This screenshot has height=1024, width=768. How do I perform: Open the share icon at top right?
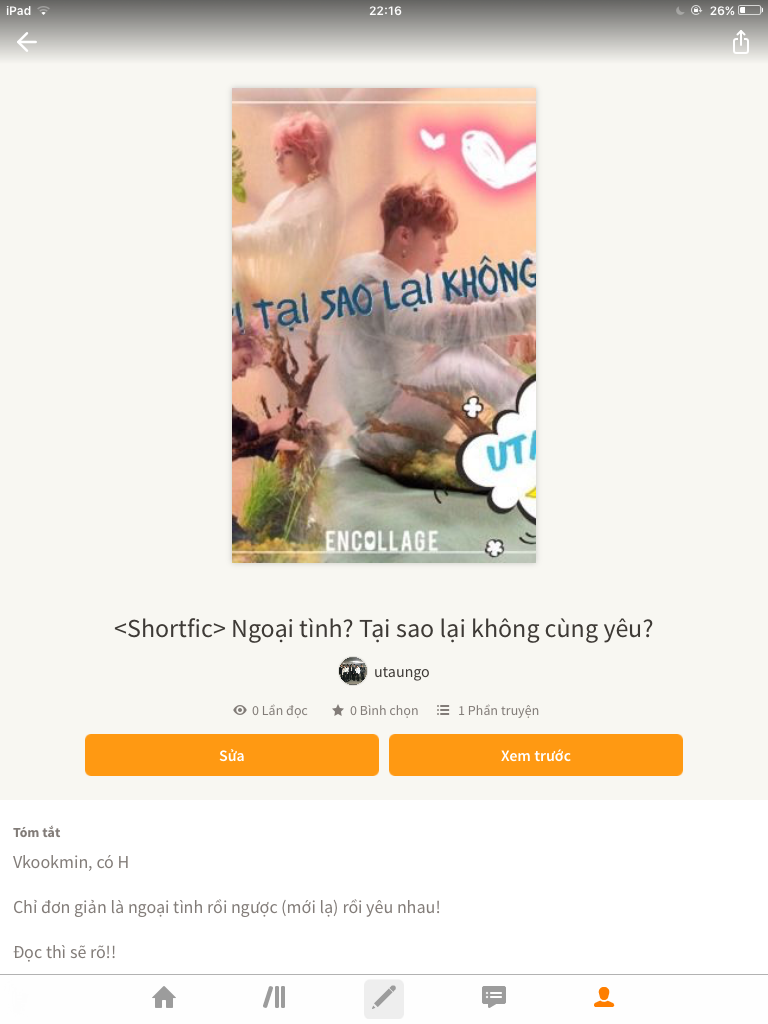[741, 42]
